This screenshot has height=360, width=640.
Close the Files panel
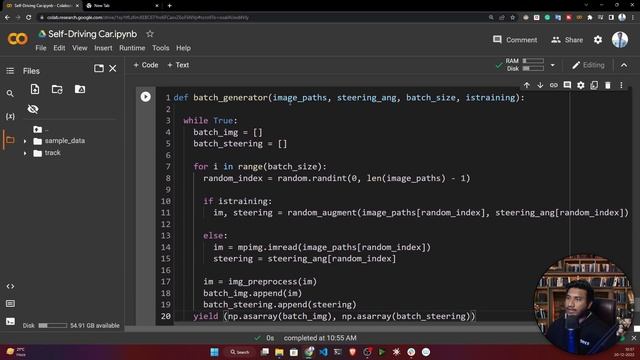(113, 68)
